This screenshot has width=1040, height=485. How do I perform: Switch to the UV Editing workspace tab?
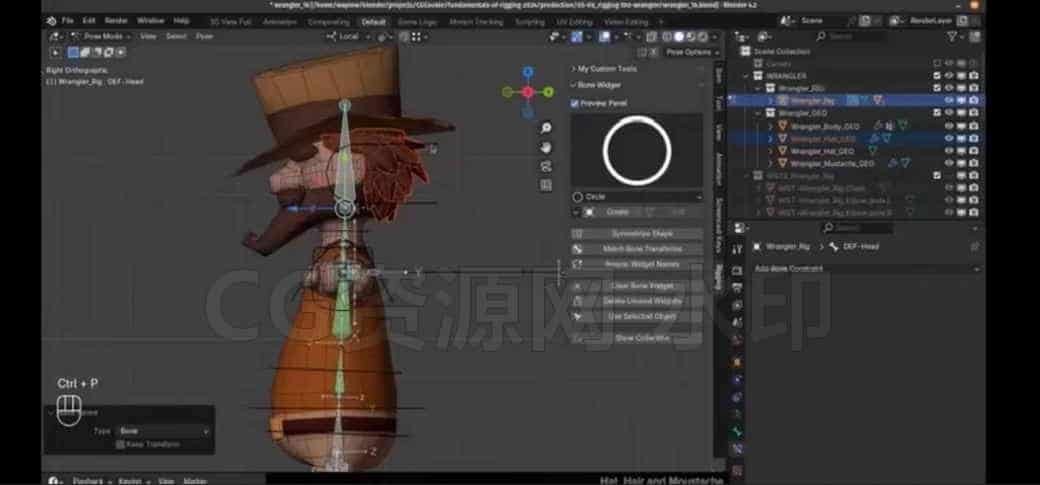coord(574,22)
